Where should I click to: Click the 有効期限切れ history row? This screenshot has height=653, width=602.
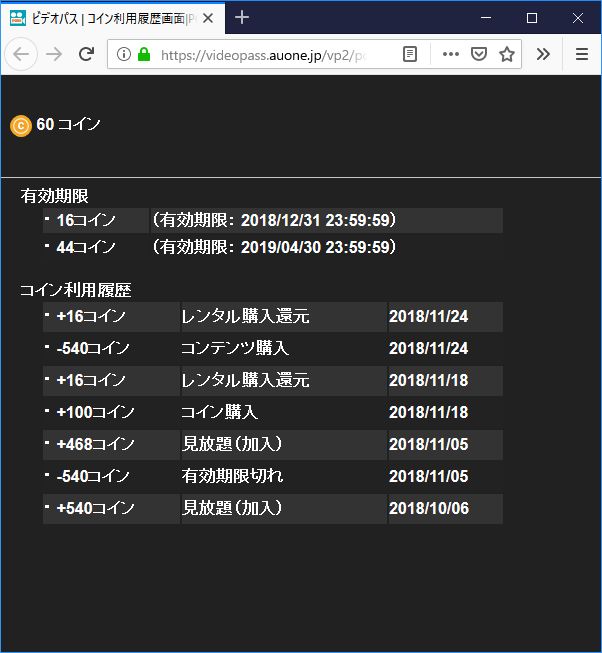point(233,476)
